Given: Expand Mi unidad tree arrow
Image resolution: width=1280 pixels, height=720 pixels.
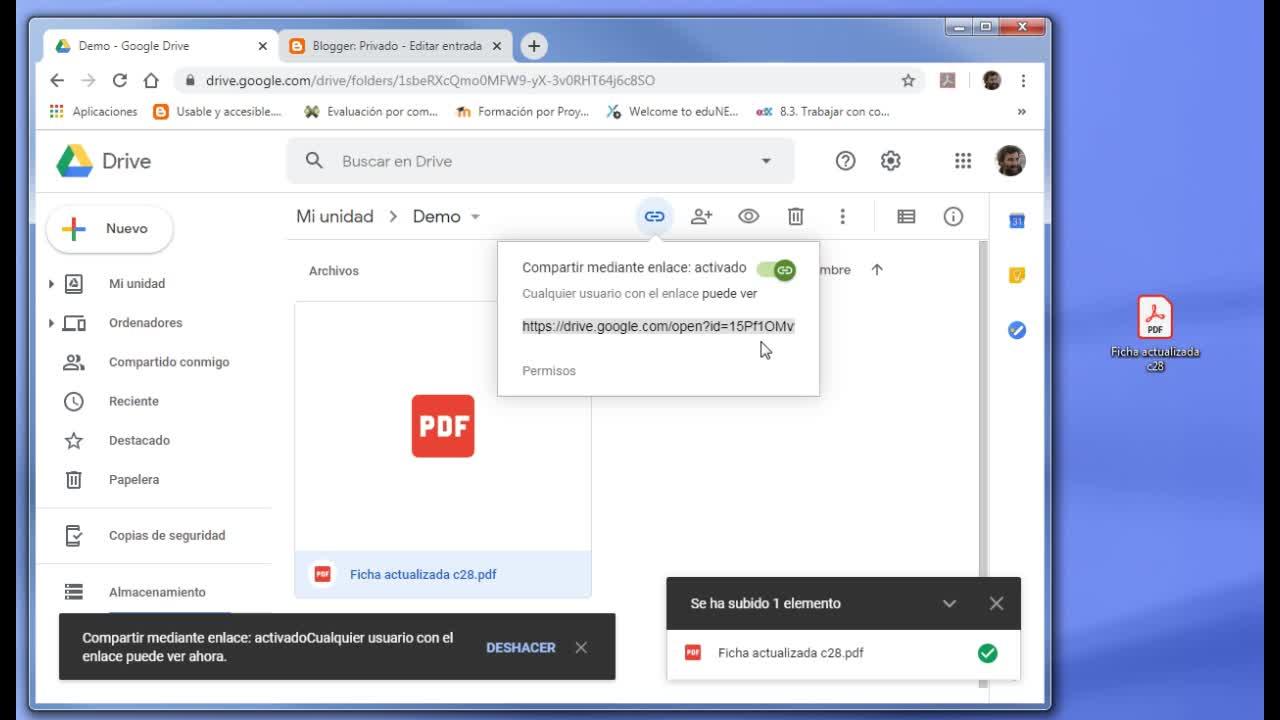Looking at the screenshot, I should coord(51,284).
